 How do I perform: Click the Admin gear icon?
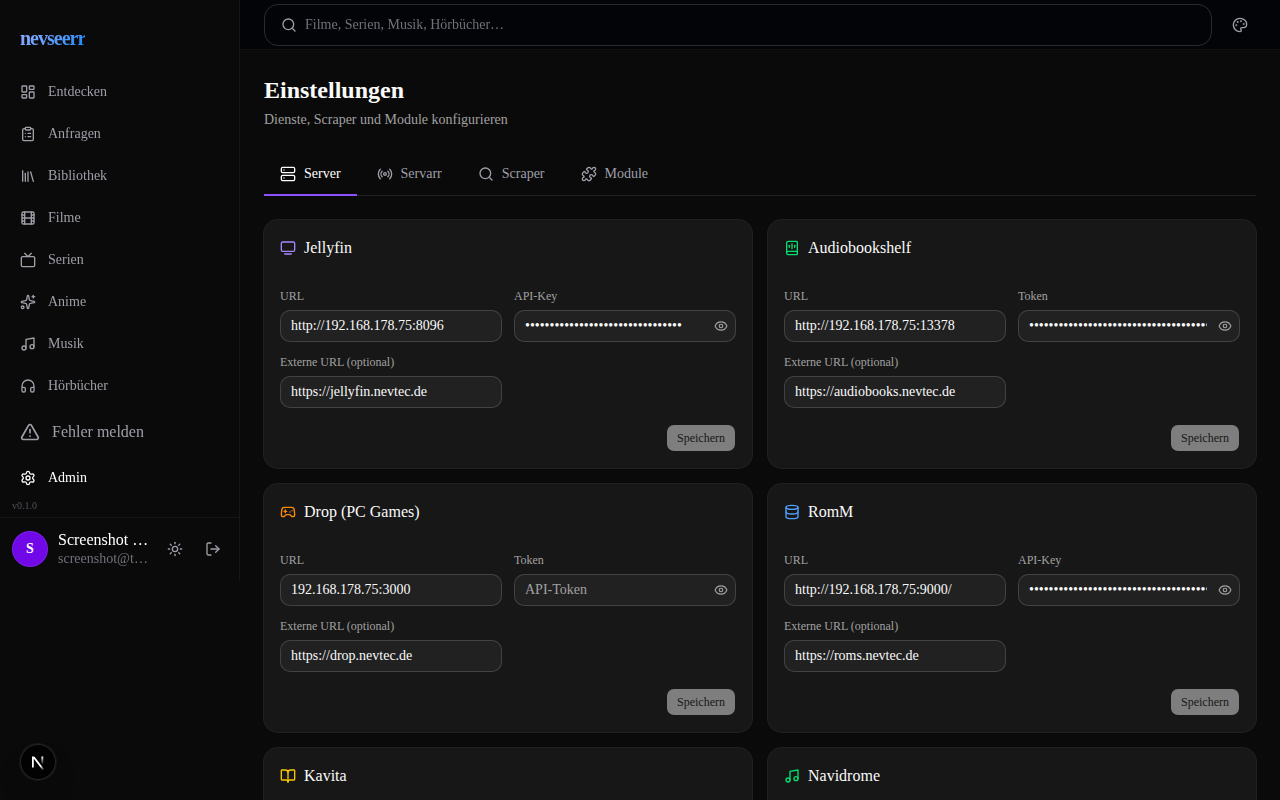click(28, 478)
